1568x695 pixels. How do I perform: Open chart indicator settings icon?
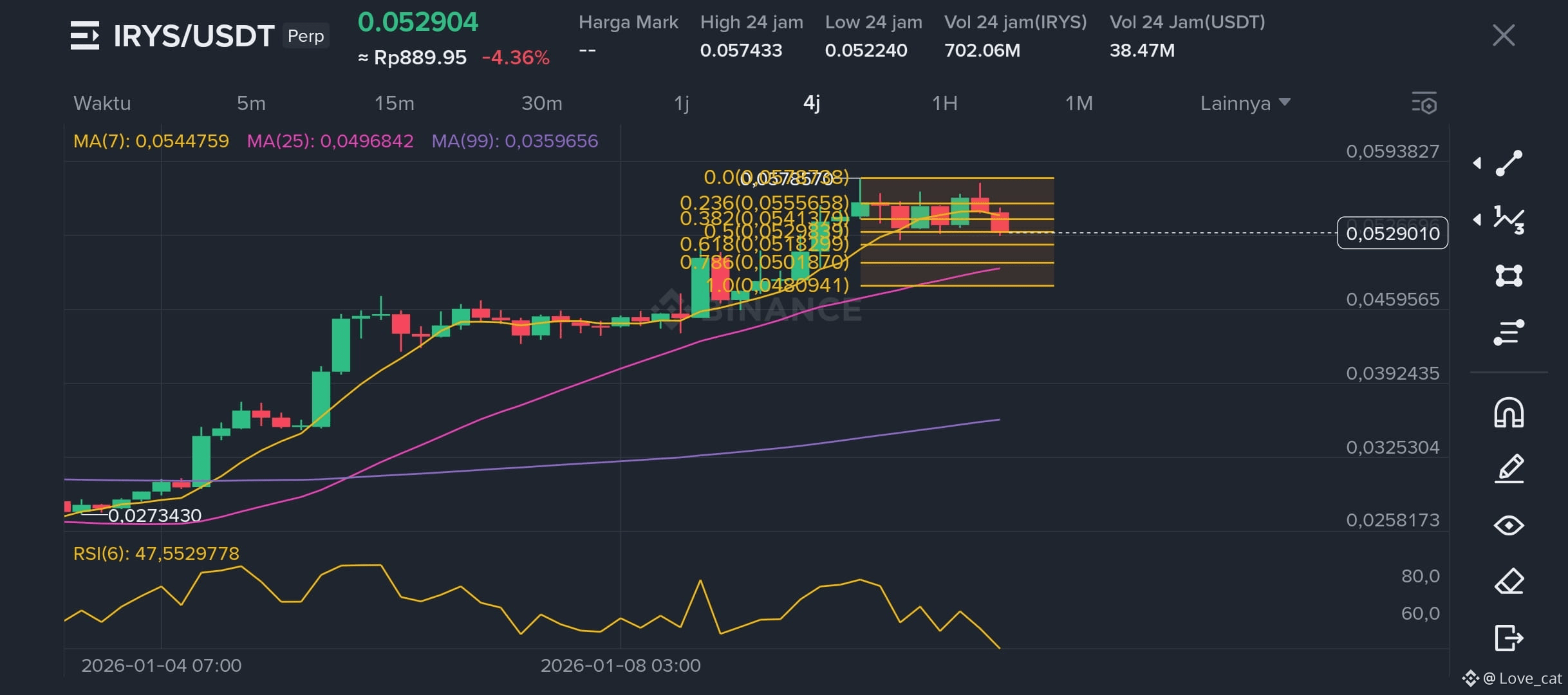point(1424,103)
